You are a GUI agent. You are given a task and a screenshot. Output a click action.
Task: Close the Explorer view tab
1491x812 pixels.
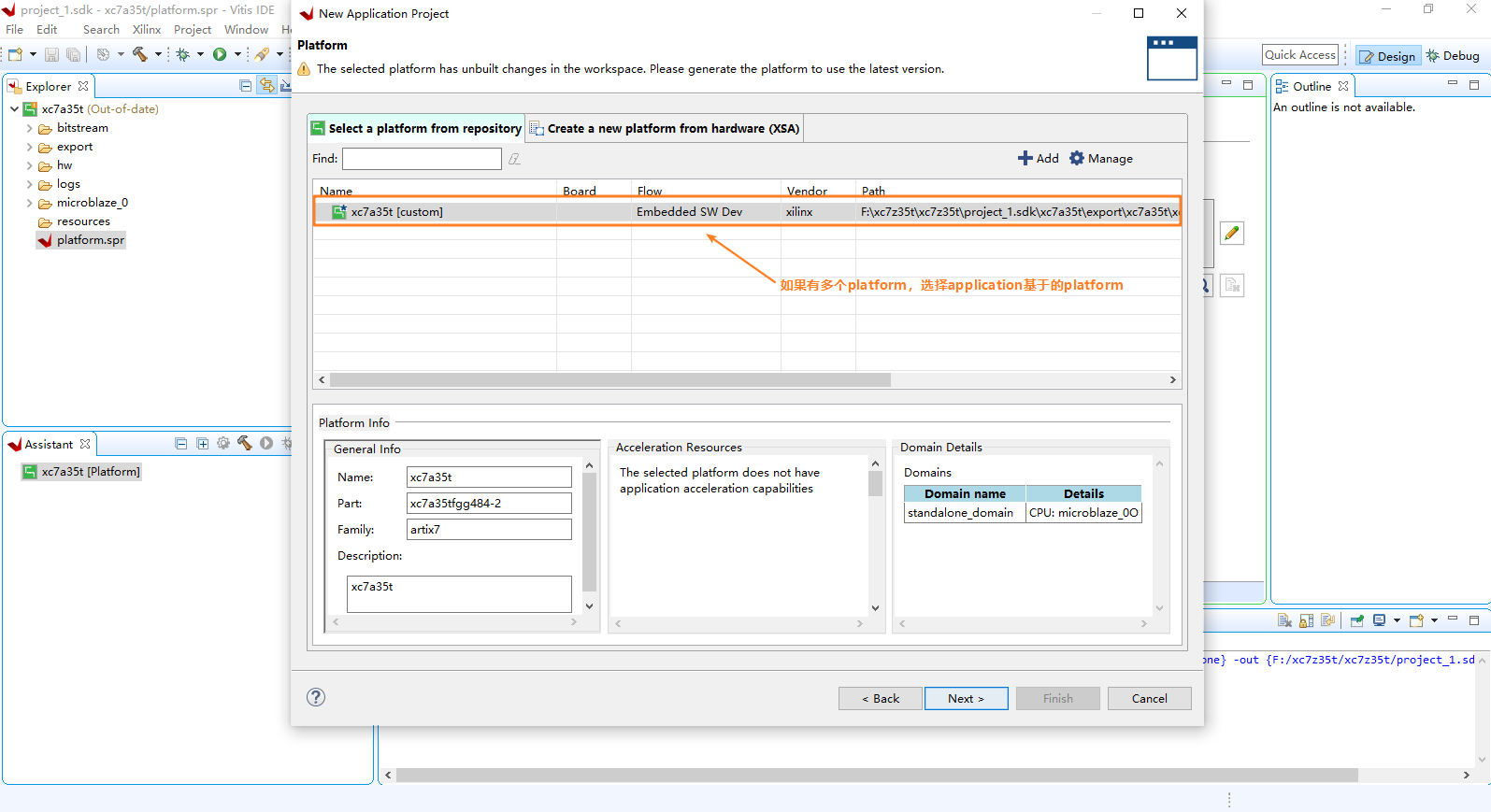click(x=83, y=86)
